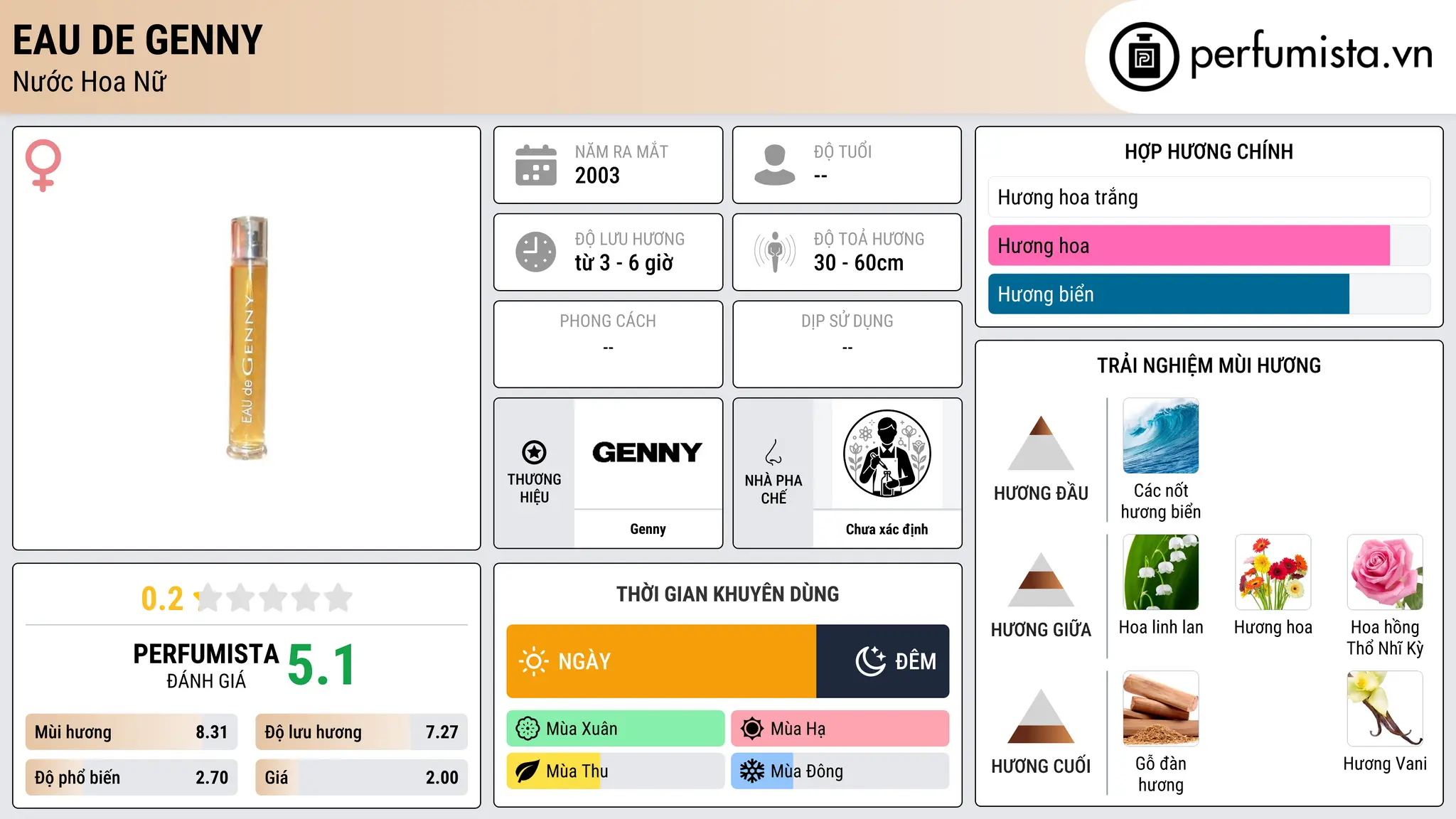Screen dimensions: 1456x819
Task: Click the Mùa Hạ season bar
Action: pyautogui.click(x=840, y=729)
